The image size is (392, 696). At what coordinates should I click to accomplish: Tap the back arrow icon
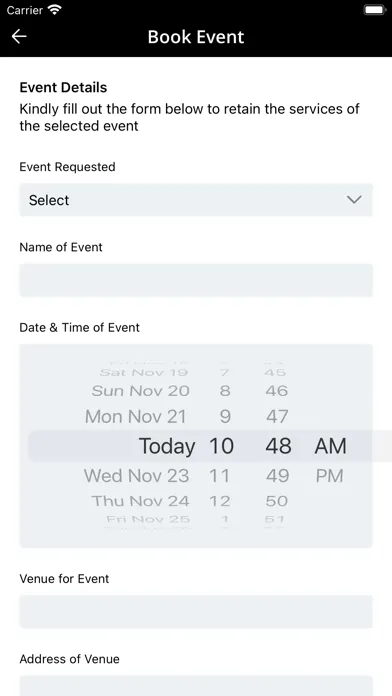(x=19, y=36)
